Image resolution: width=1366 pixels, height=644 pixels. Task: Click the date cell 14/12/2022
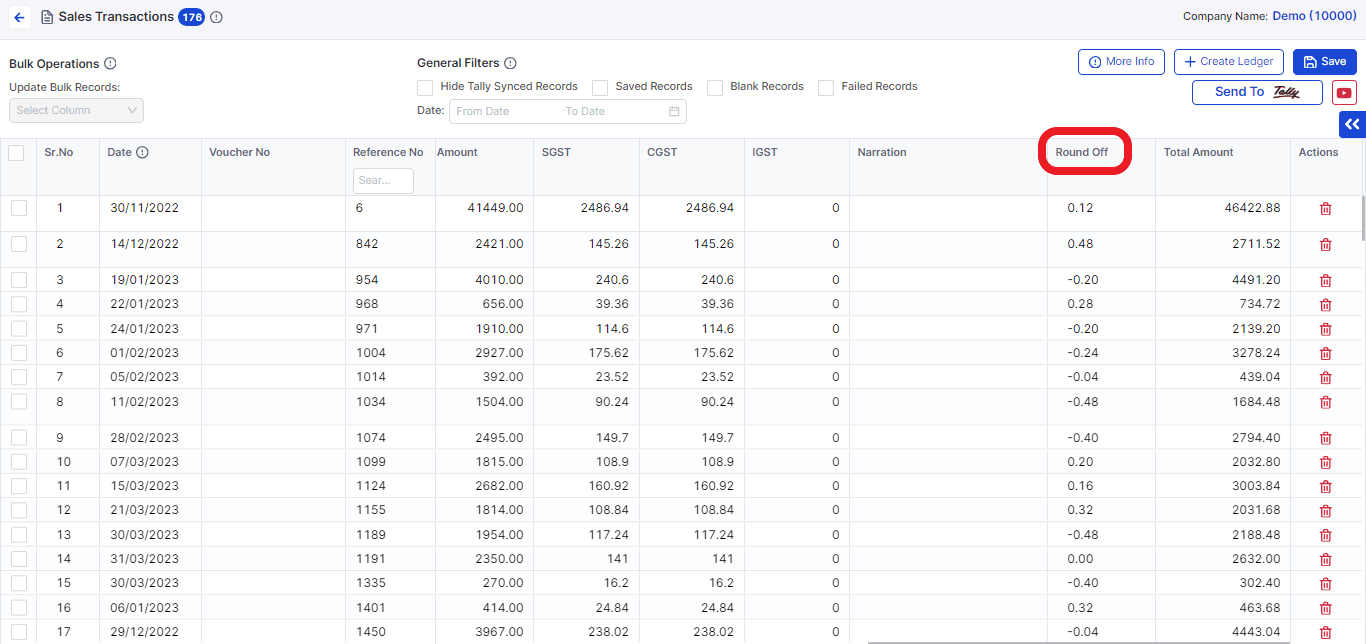144,244
